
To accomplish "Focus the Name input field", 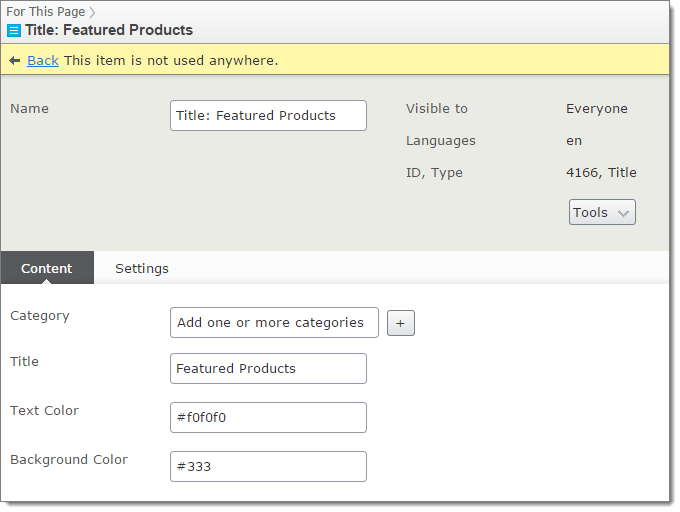I will [x=268, y=115].
